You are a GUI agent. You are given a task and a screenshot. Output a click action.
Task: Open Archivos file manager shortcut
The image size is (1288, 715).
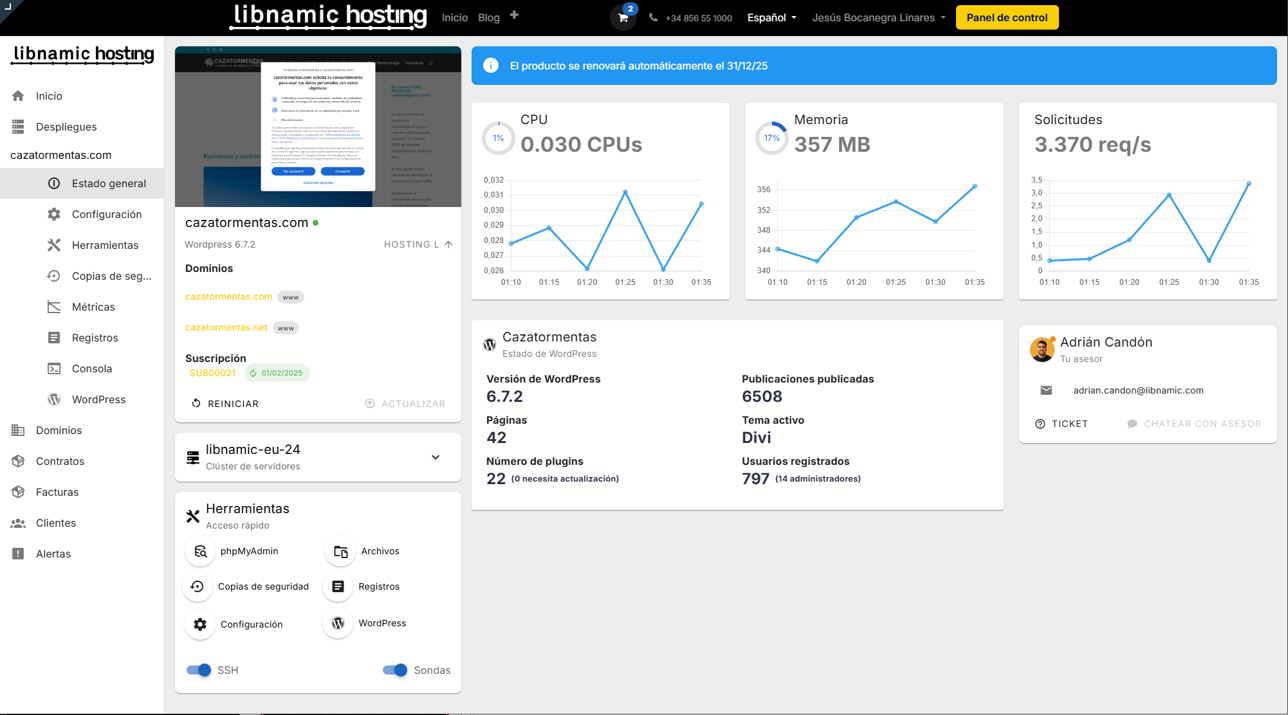341,551
